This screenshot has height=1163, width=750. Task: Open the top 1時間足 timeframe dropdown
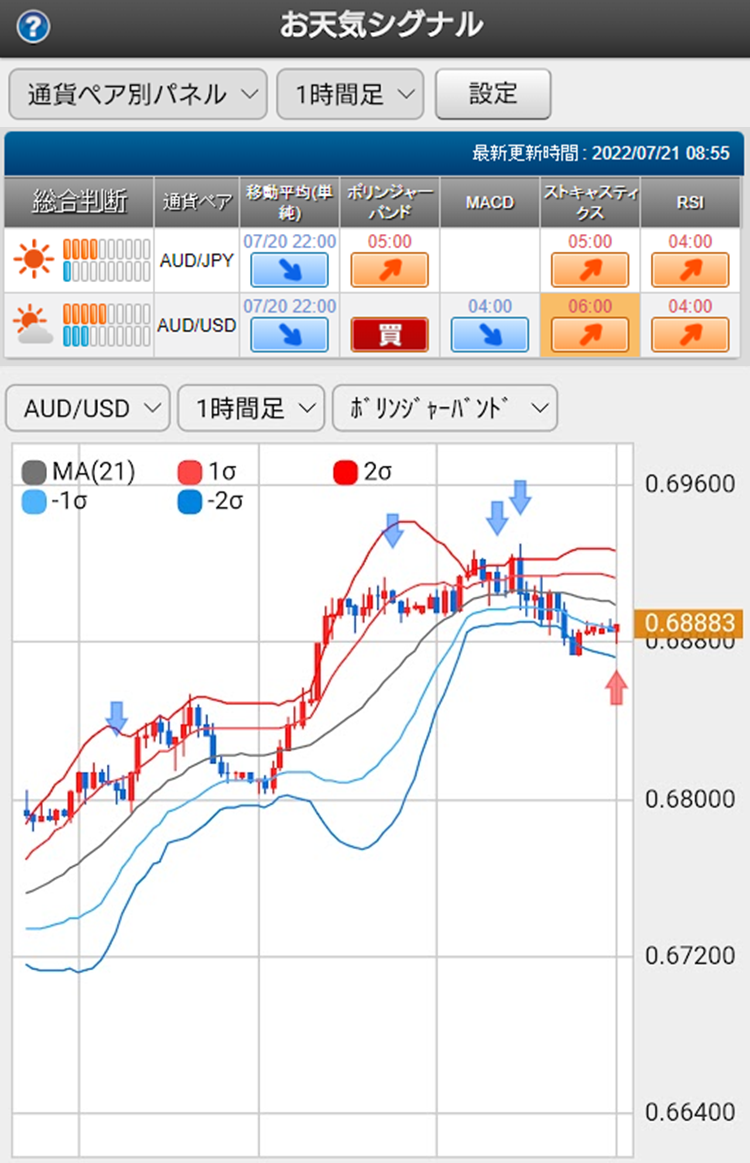pyautogui.click(x=350, y=94)
